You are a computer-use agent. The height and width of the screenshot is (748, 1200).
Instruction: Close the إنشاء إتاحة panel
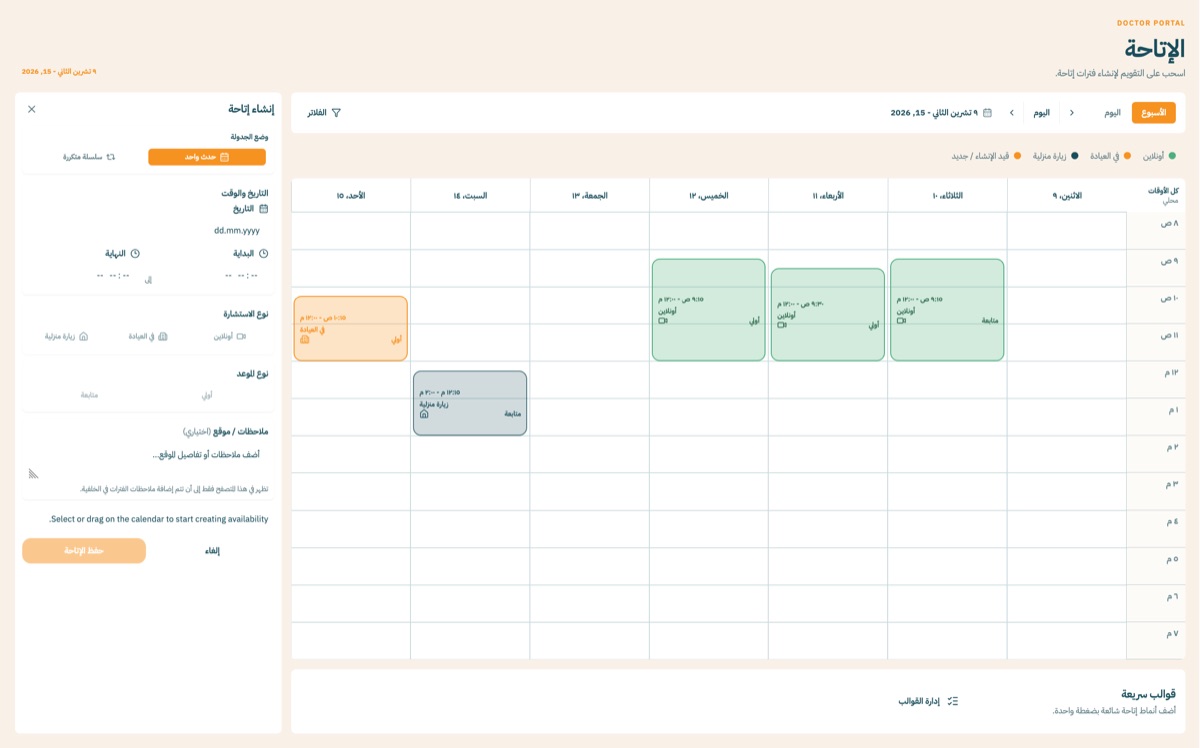point(32,109)
